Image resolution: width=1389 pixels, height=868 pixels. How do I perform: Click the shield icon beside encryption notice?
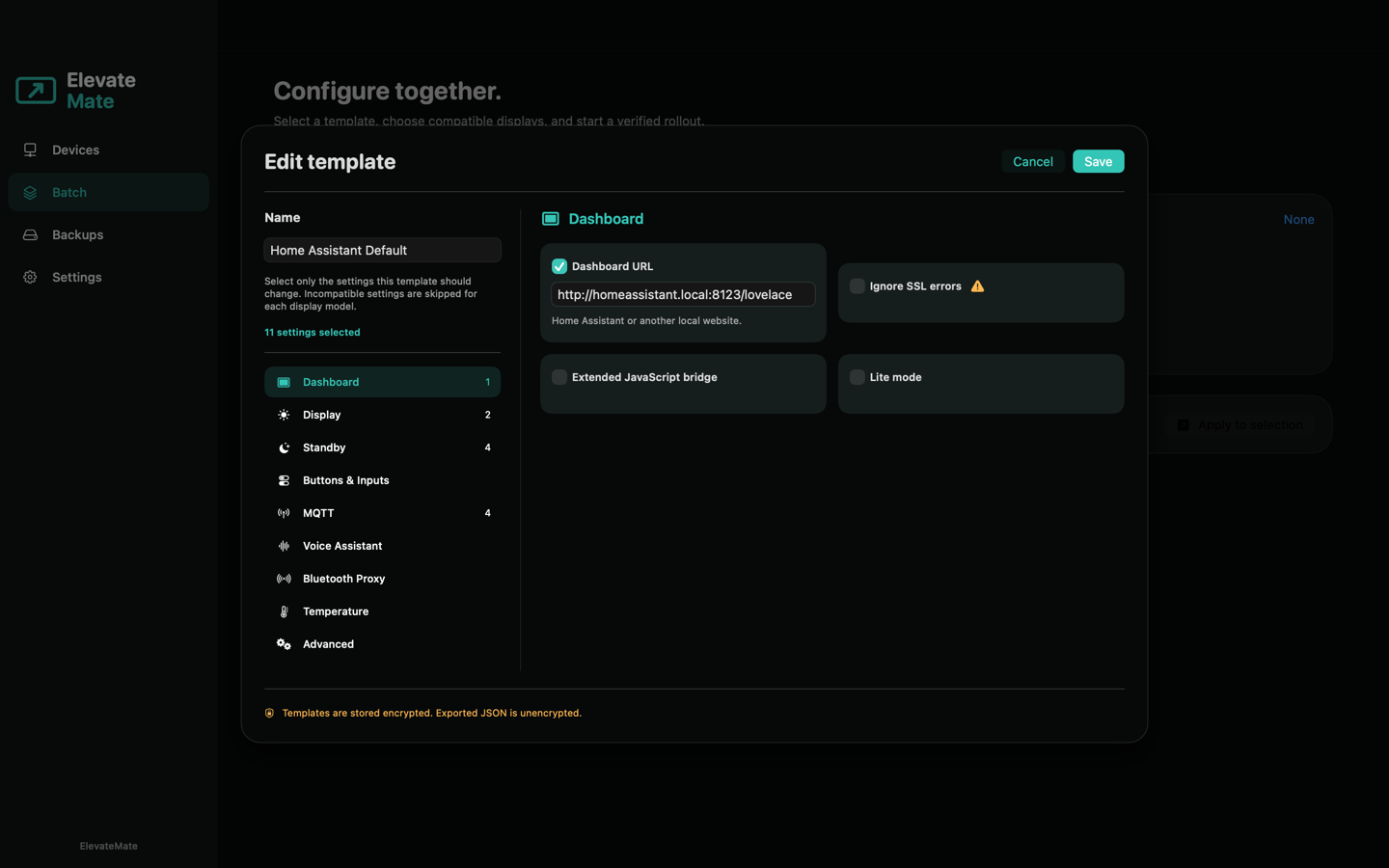click(269, 713)
